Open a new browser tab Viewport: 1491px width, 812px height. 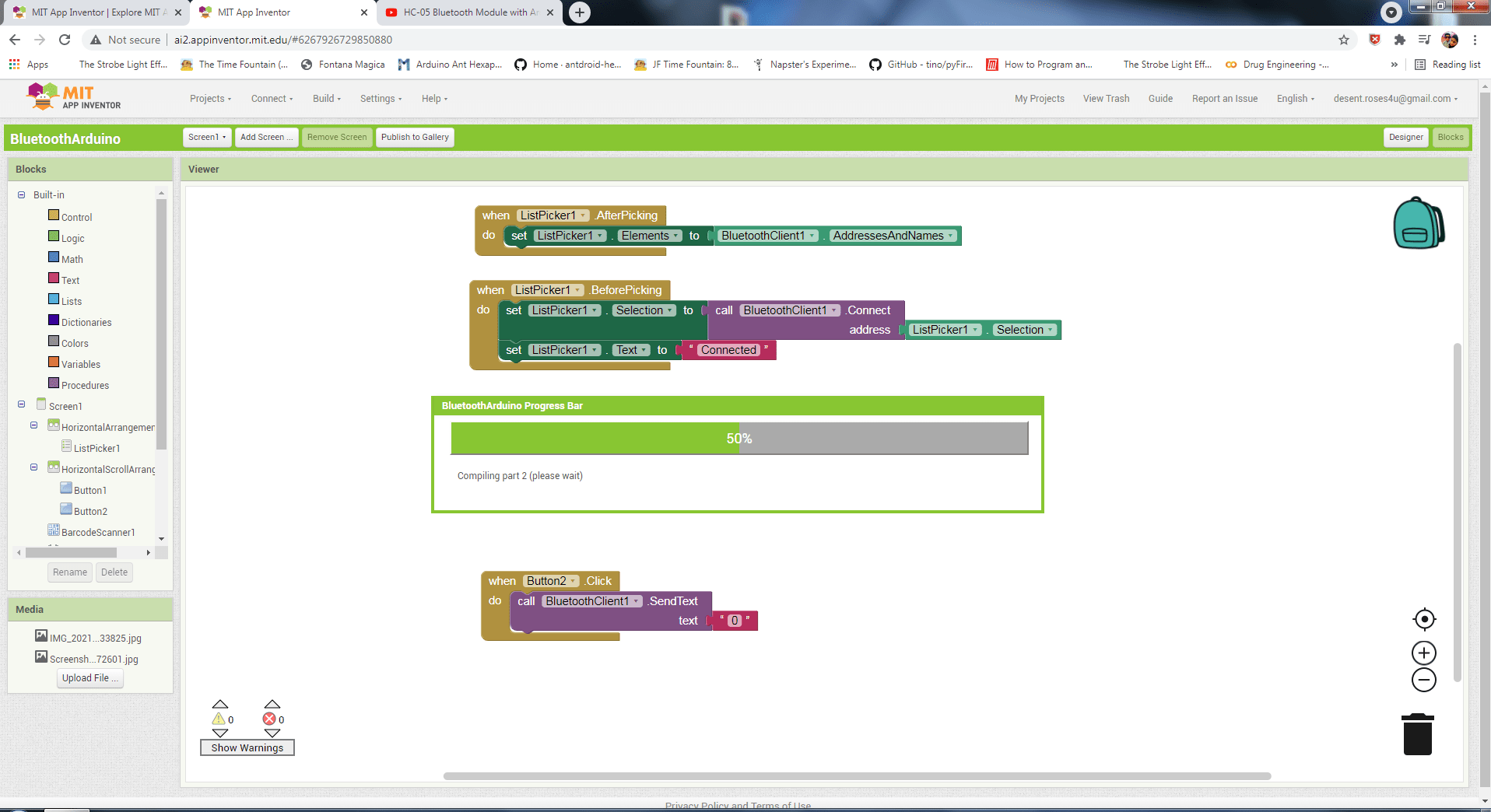[x=579, y=12]
